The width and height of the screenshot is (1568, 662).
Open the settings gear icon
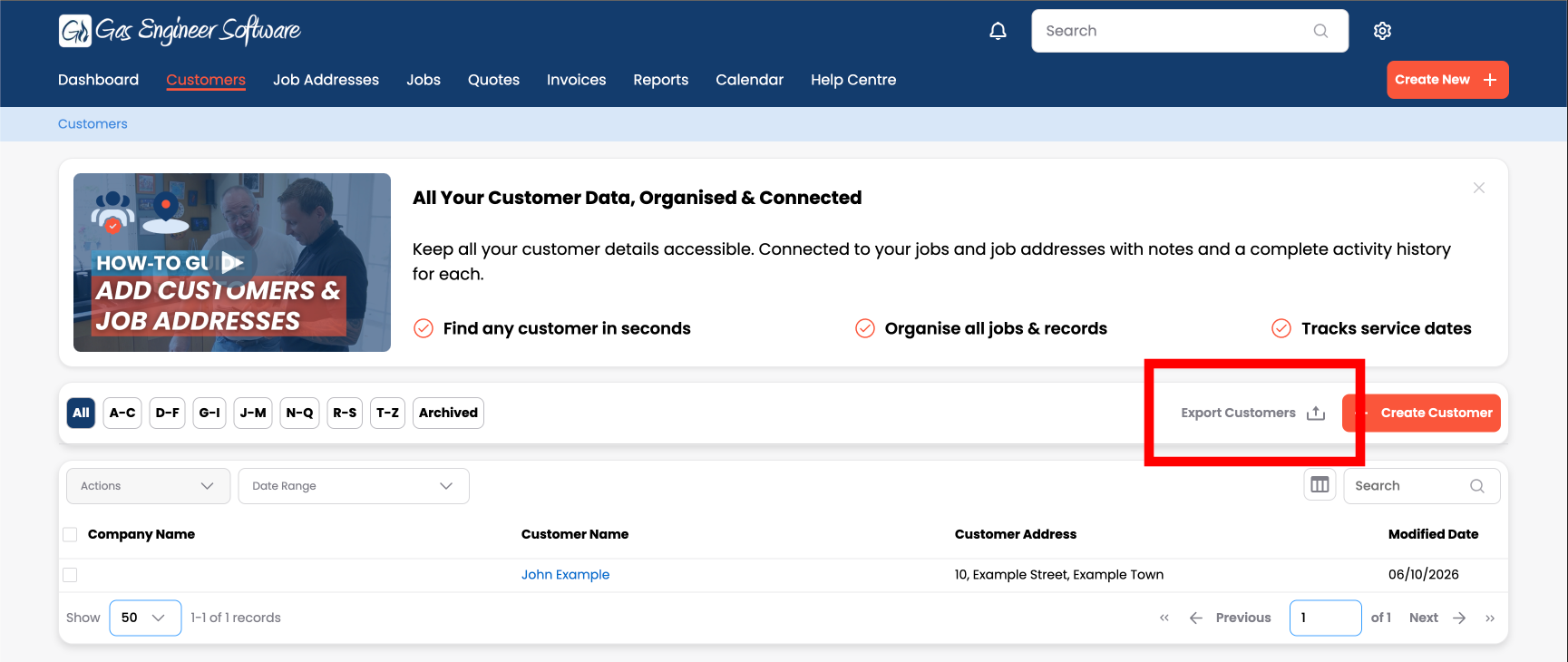(1382, 31)
